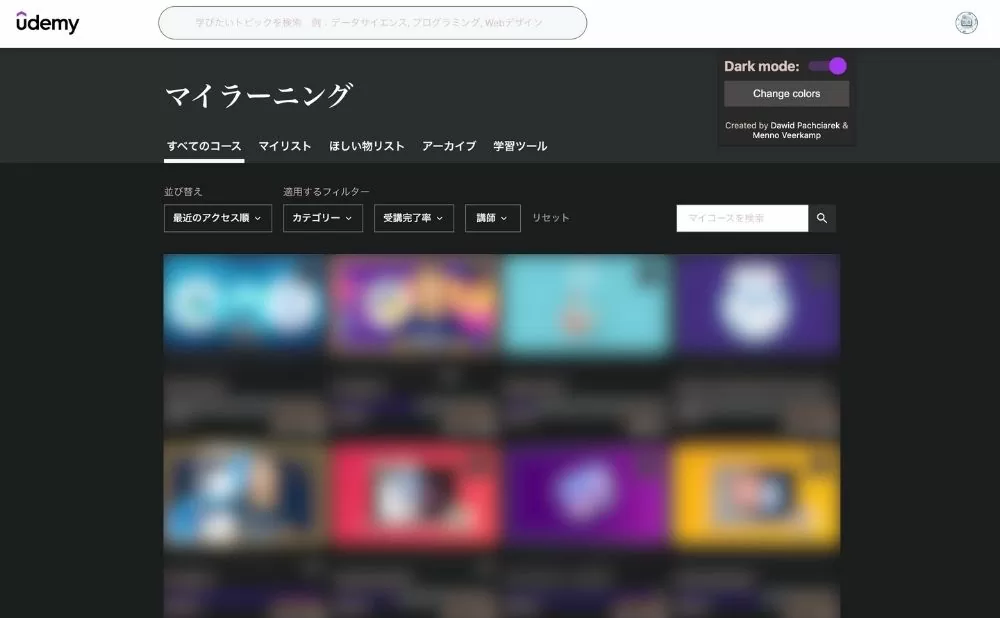Expand the 受講完了率 filter dropdown
The image size is (1000, 618).
(x=414, y=218)
